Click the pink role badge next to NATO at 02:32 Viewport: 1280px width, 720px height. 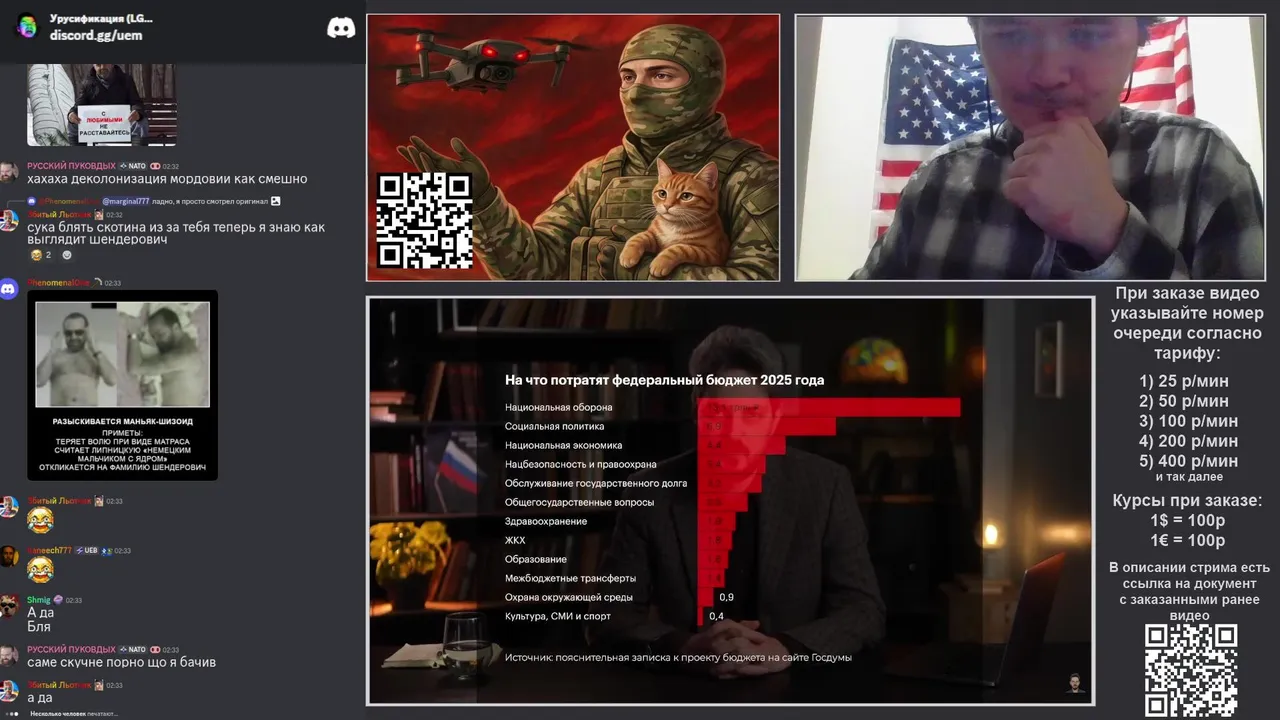tap(155, 166)
